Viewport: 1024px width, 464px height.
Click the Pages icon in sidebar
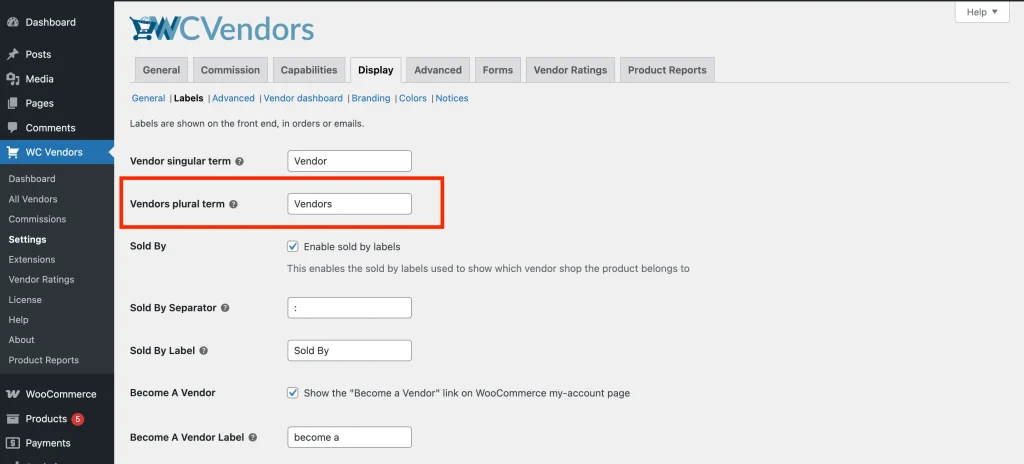tap(12, 103)
